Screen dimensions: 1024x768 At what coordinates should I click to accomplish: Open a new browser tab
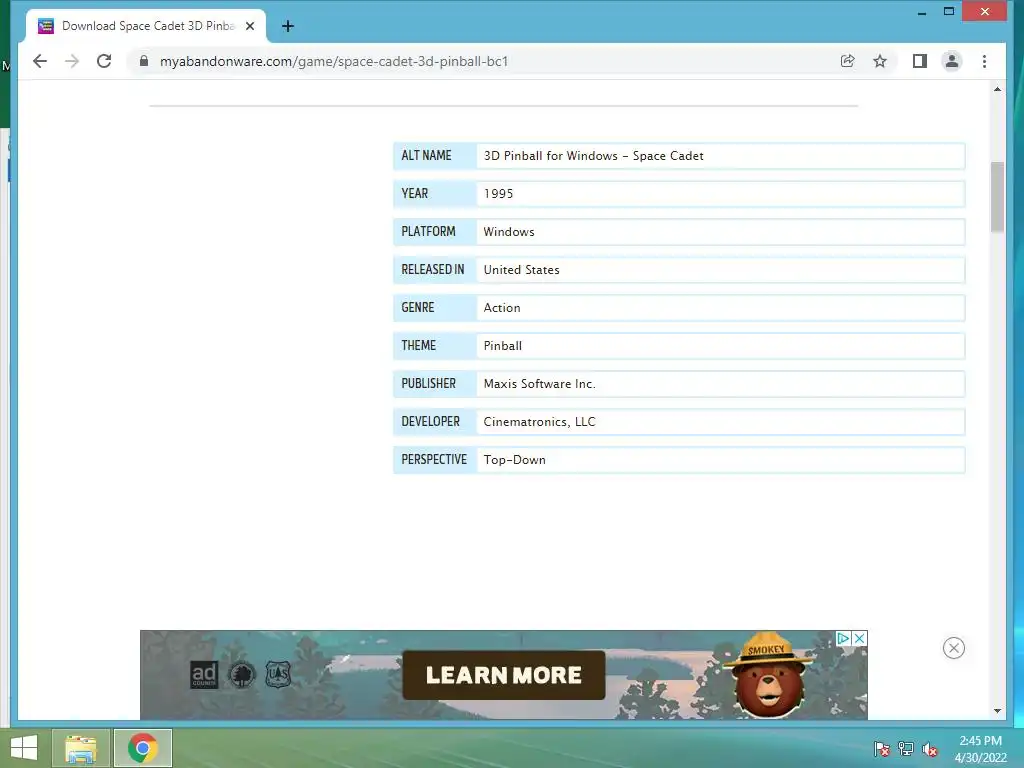287,26
